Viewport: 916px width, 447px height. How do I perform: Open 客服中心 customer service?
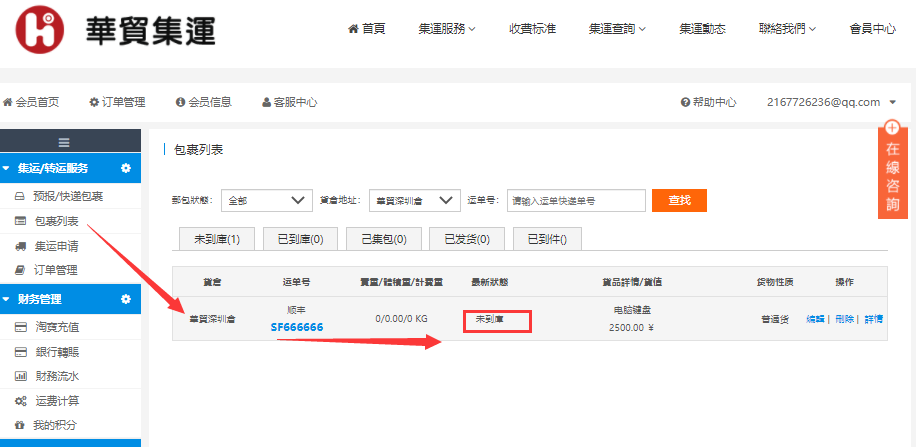click(x=289, y=102)
